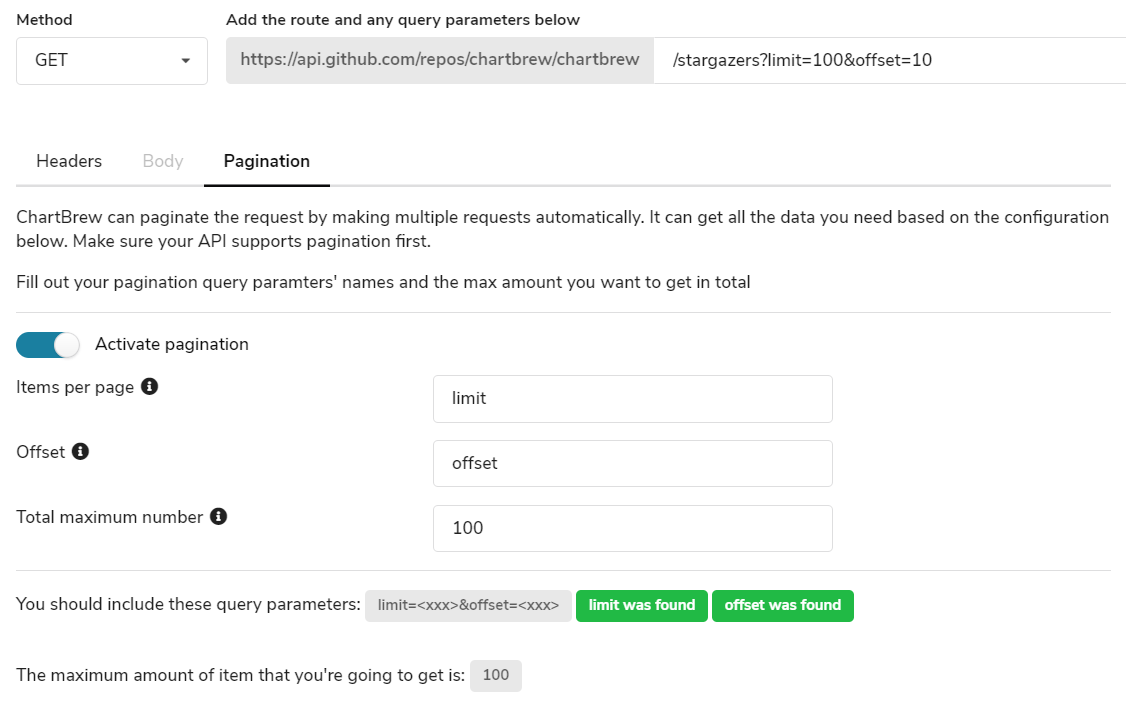Click the api.github.com base URL label

point(440,61)
